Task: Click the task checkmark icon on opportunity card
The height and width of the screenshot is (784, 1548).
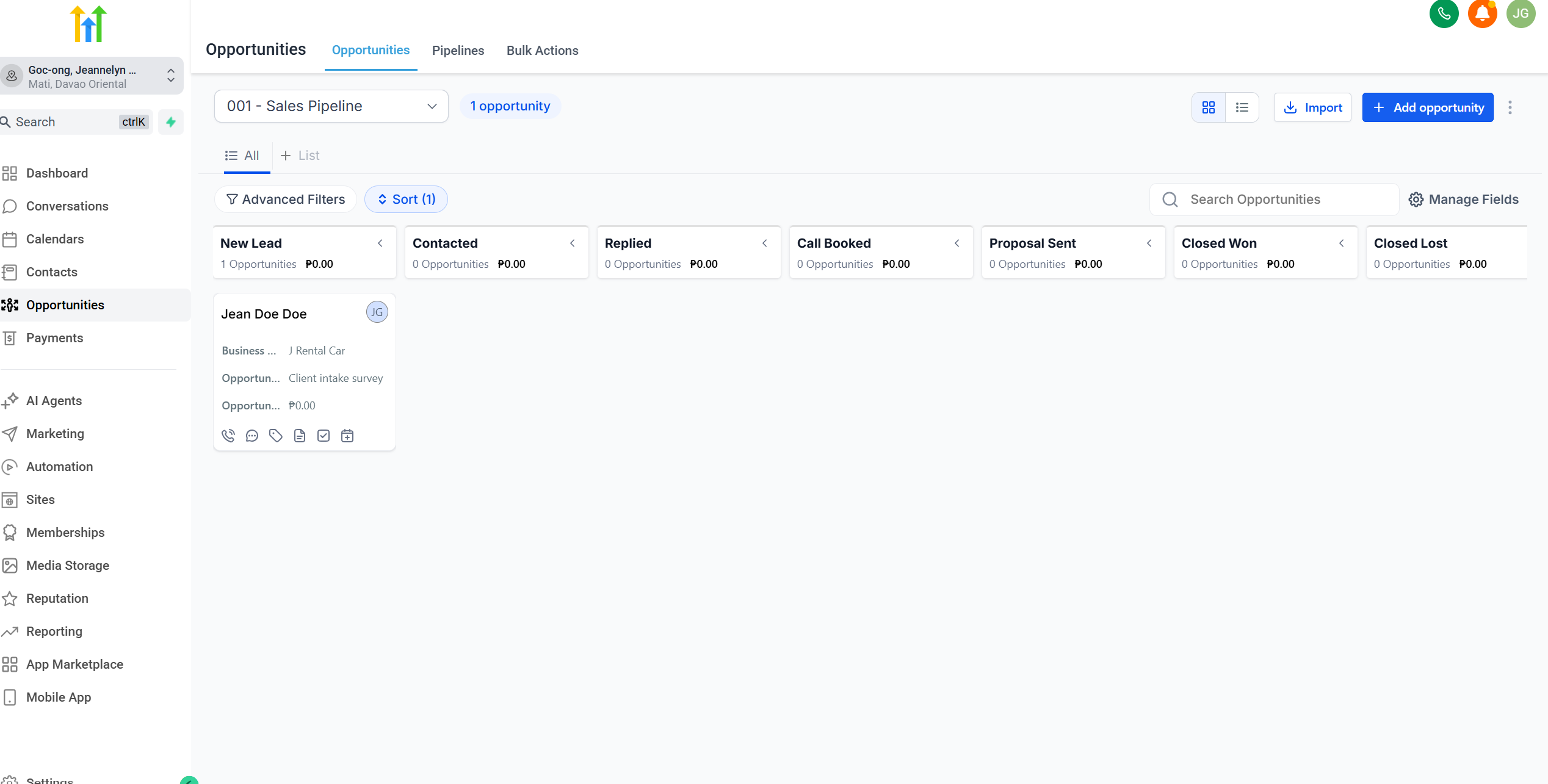Action: [x=324, y=436]
